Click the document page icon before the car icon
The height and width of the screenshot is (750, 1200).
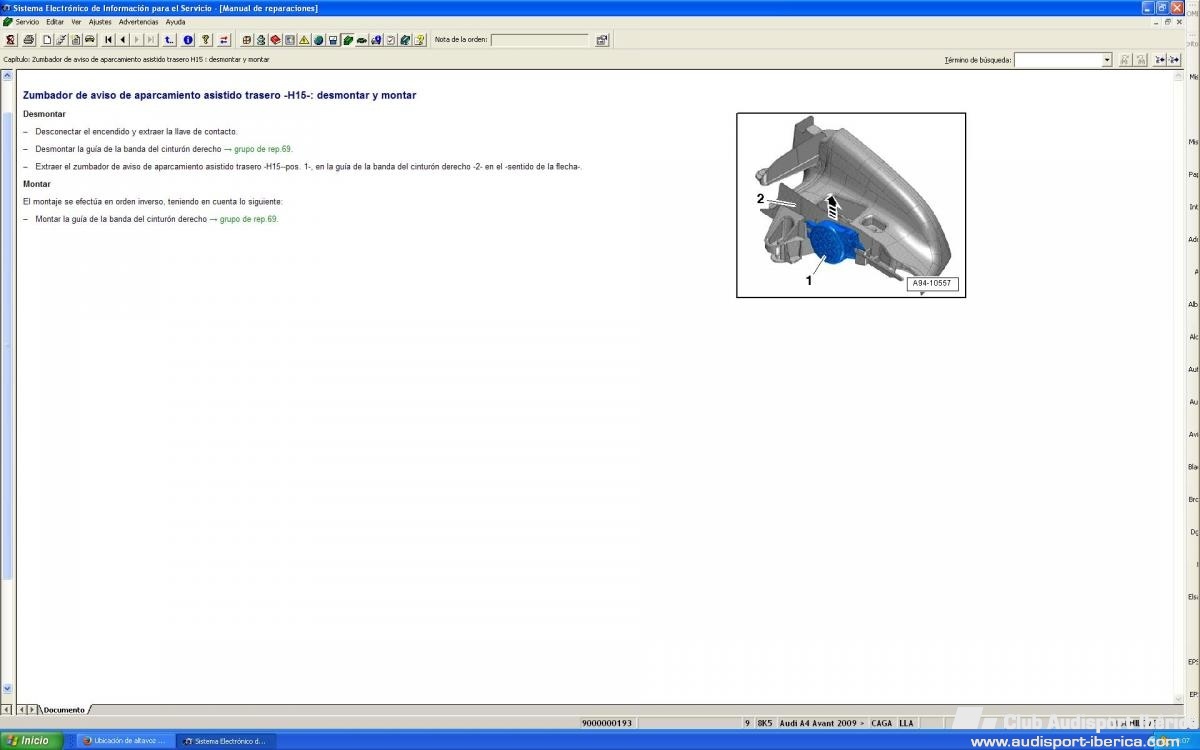point(76,40)
